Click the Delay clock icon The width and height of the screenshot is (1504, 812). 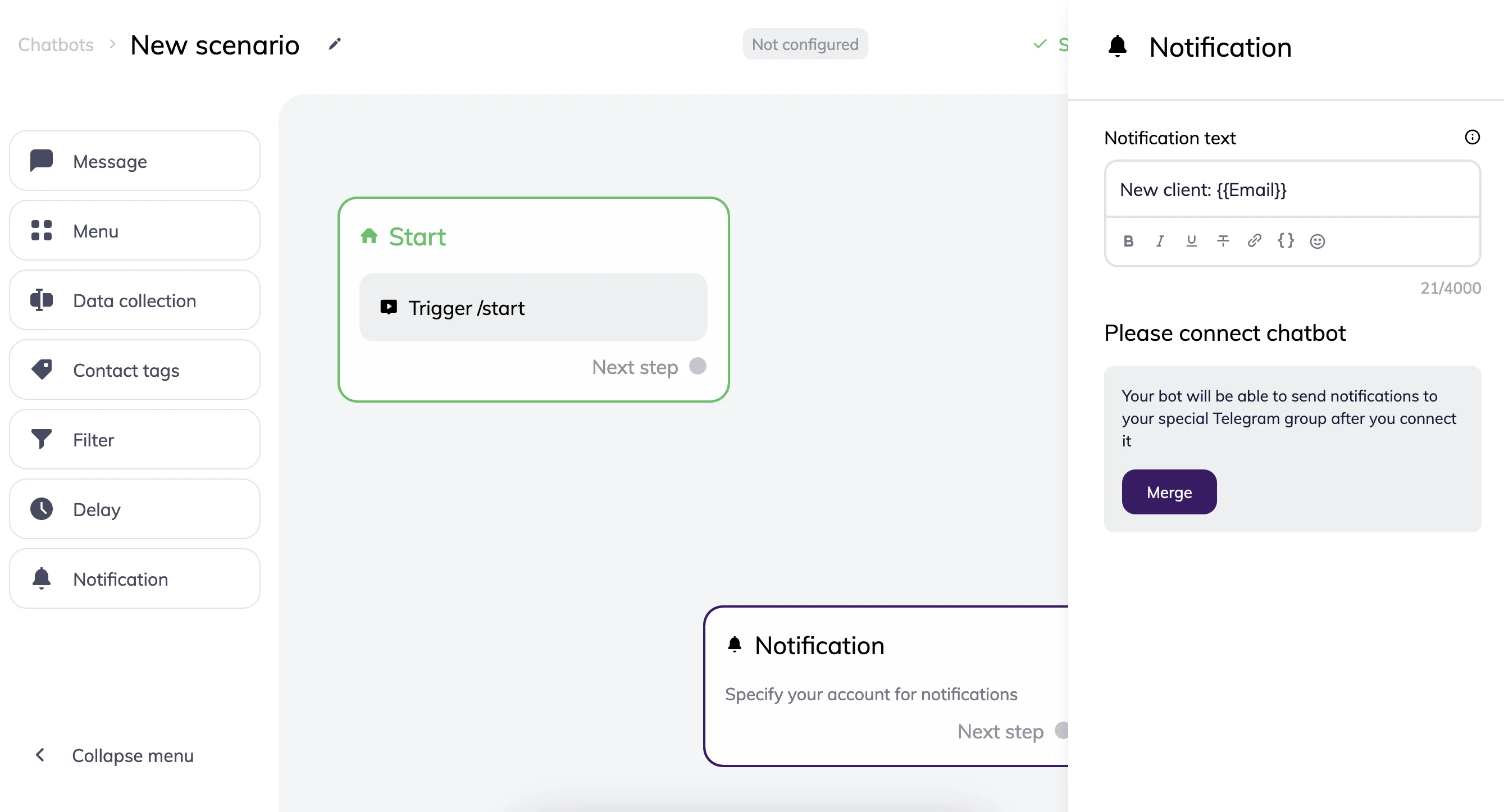tap(42, 508)
